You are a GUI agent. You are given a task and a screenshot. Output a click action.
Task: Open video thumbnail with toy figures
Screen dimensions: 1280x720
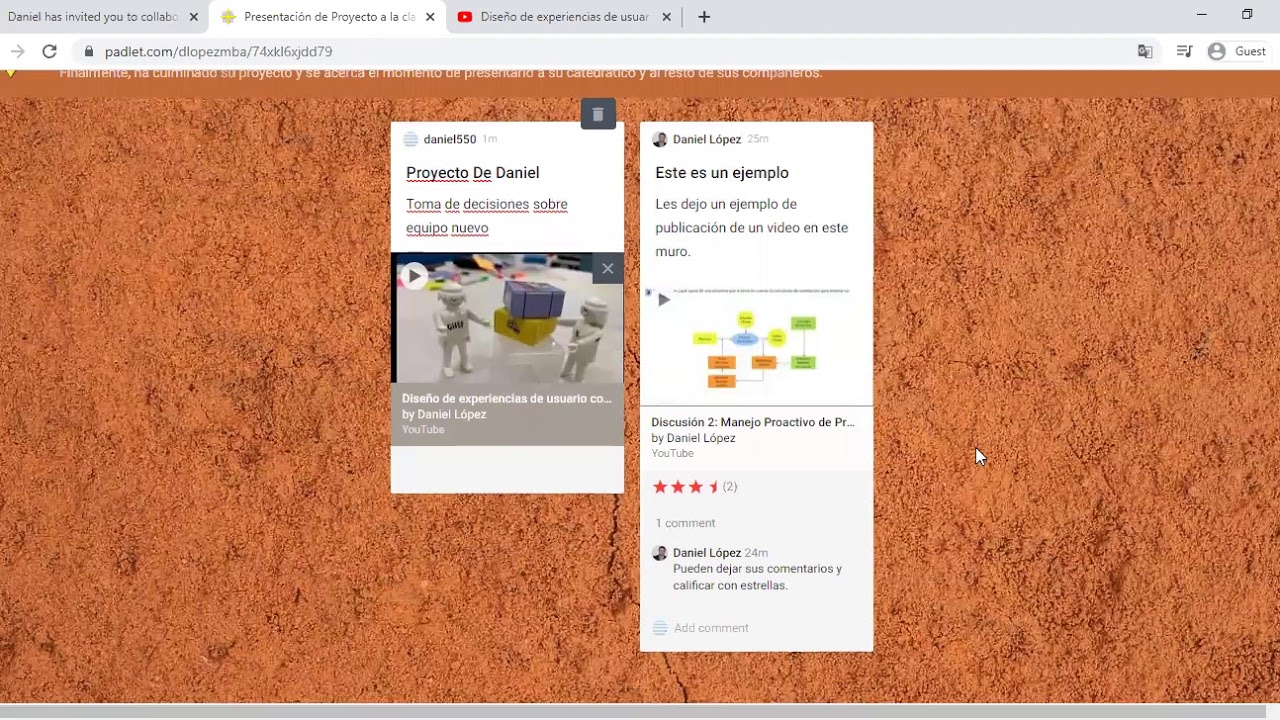(x=507, y=318)
